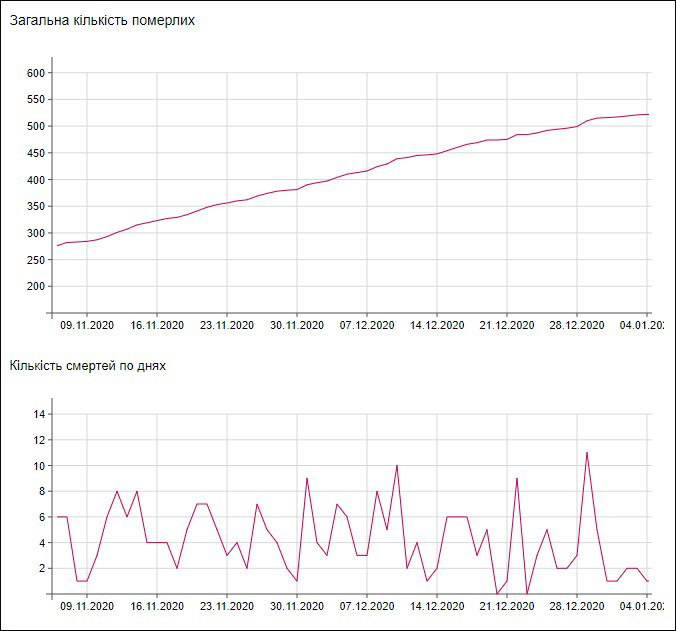Image resolution: width=676 pixels, height=631 pixels.
Task: Click the peak of 10 deaths near 10.12.2020
Action: [397, 466]
